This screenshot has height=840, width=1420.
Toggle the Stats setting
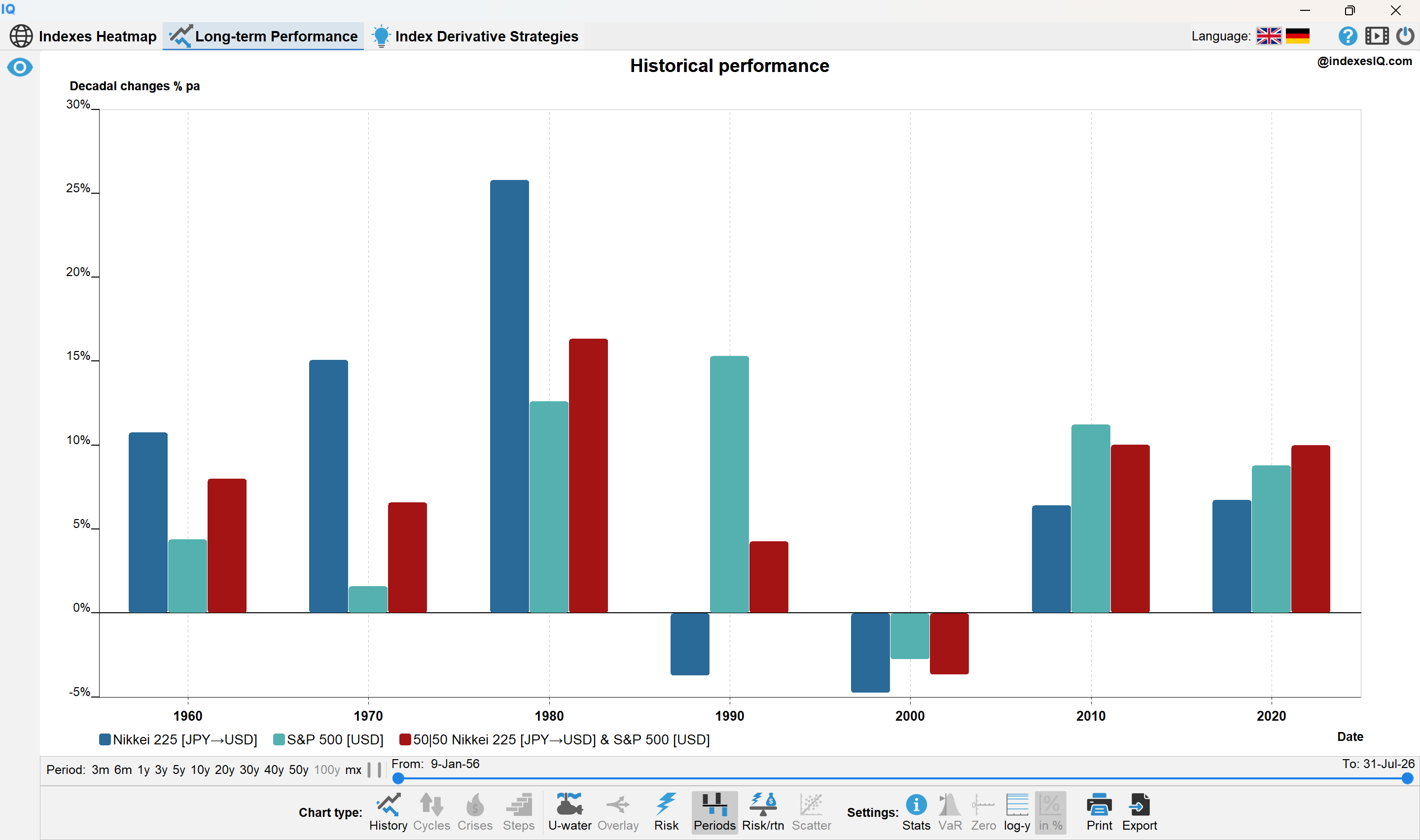[916, 812]
